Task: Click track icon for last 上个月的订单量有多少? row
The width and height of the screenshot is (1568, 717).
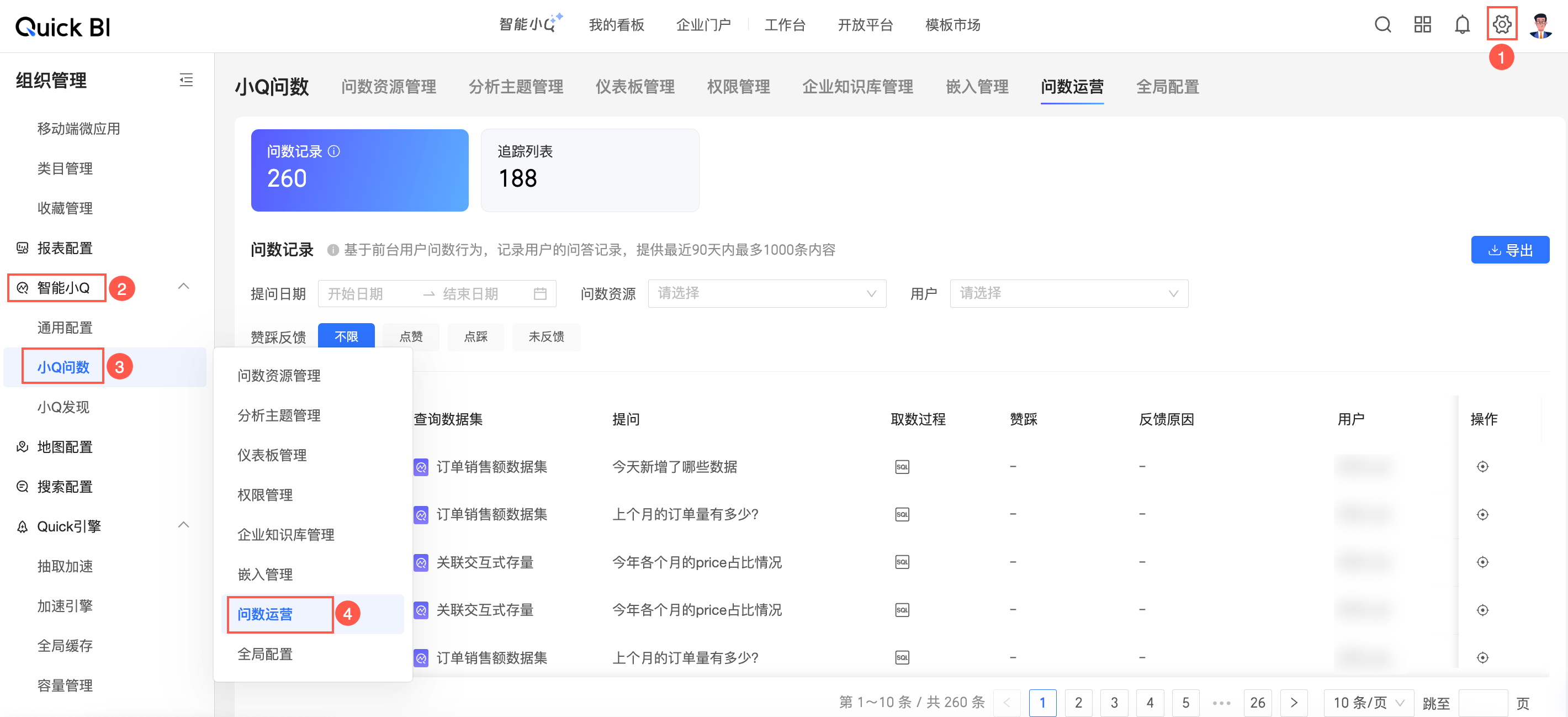Action: click(x=1483, y=658)
